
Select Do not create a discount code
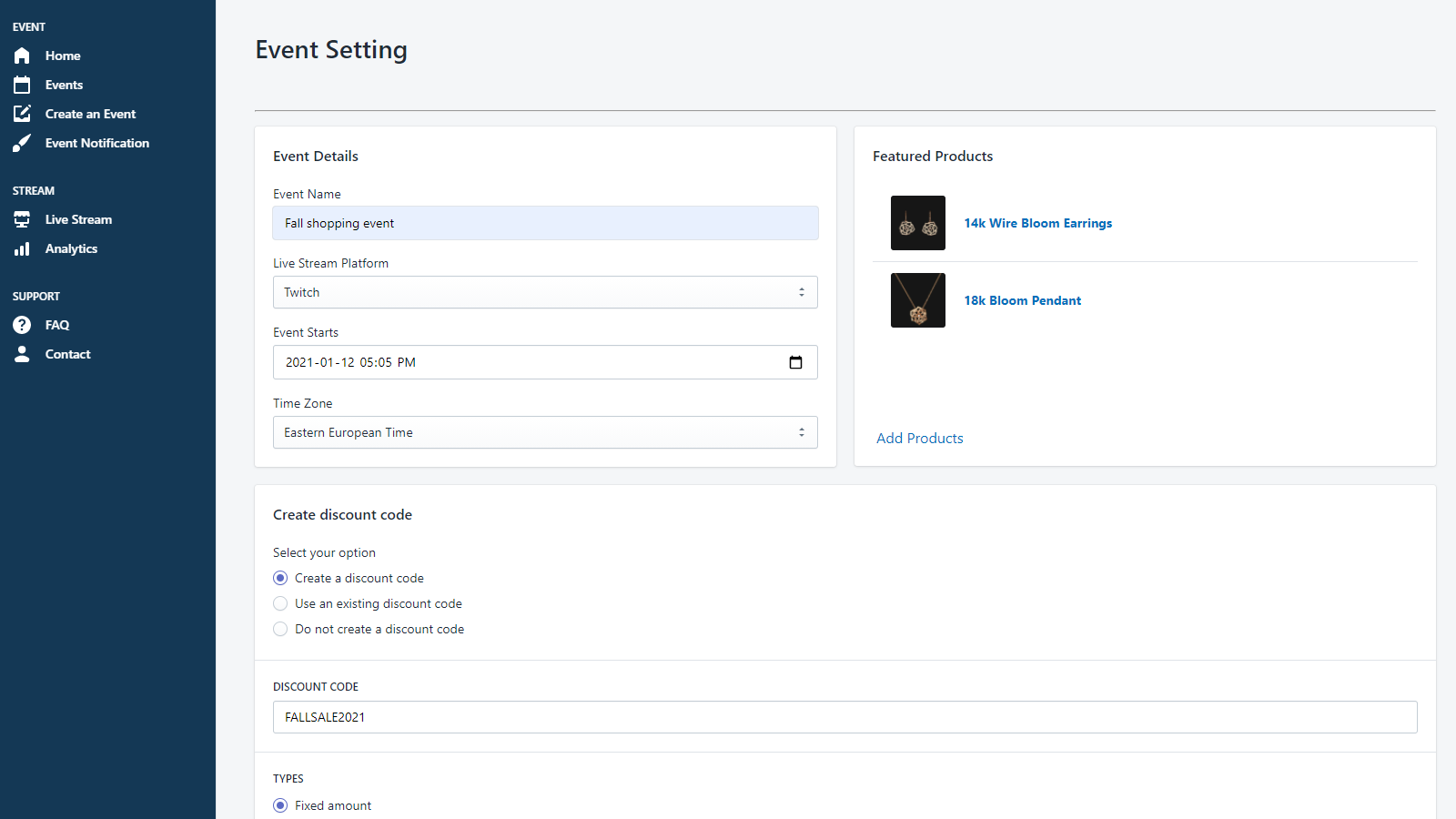pos(280,629)
